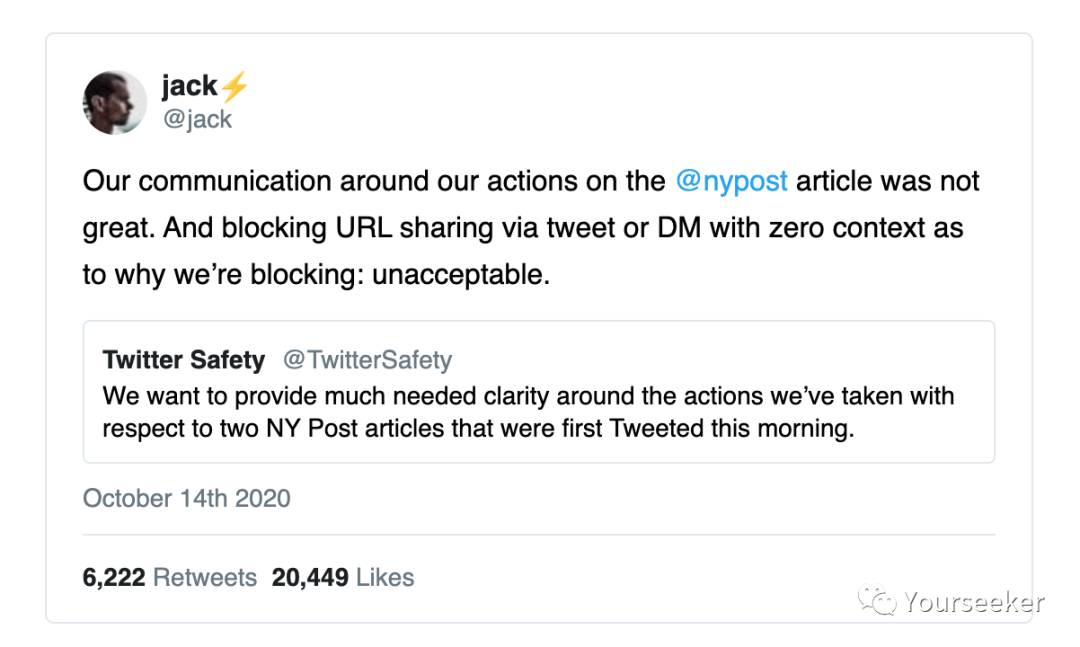
Task: Click the @jack handle
Action: pos(196,119)
